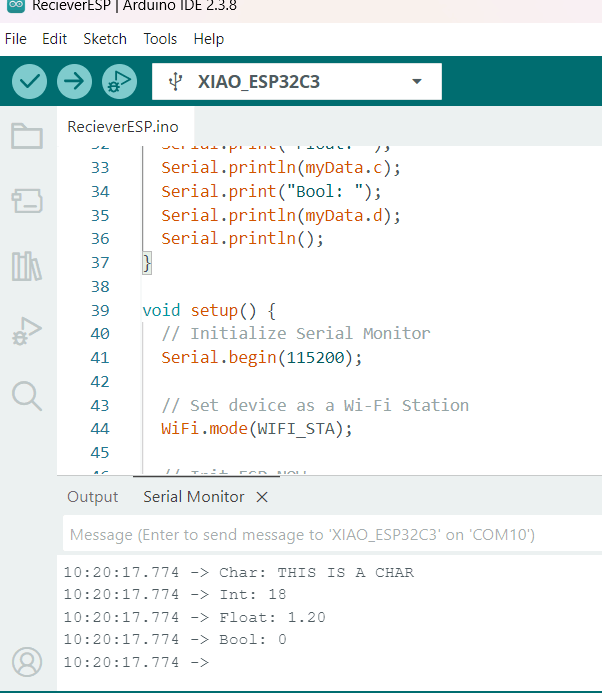Screen dimensions: 602x693
Task: Open the Sketchbook folder sidebar icon
Action: point(27,136)
